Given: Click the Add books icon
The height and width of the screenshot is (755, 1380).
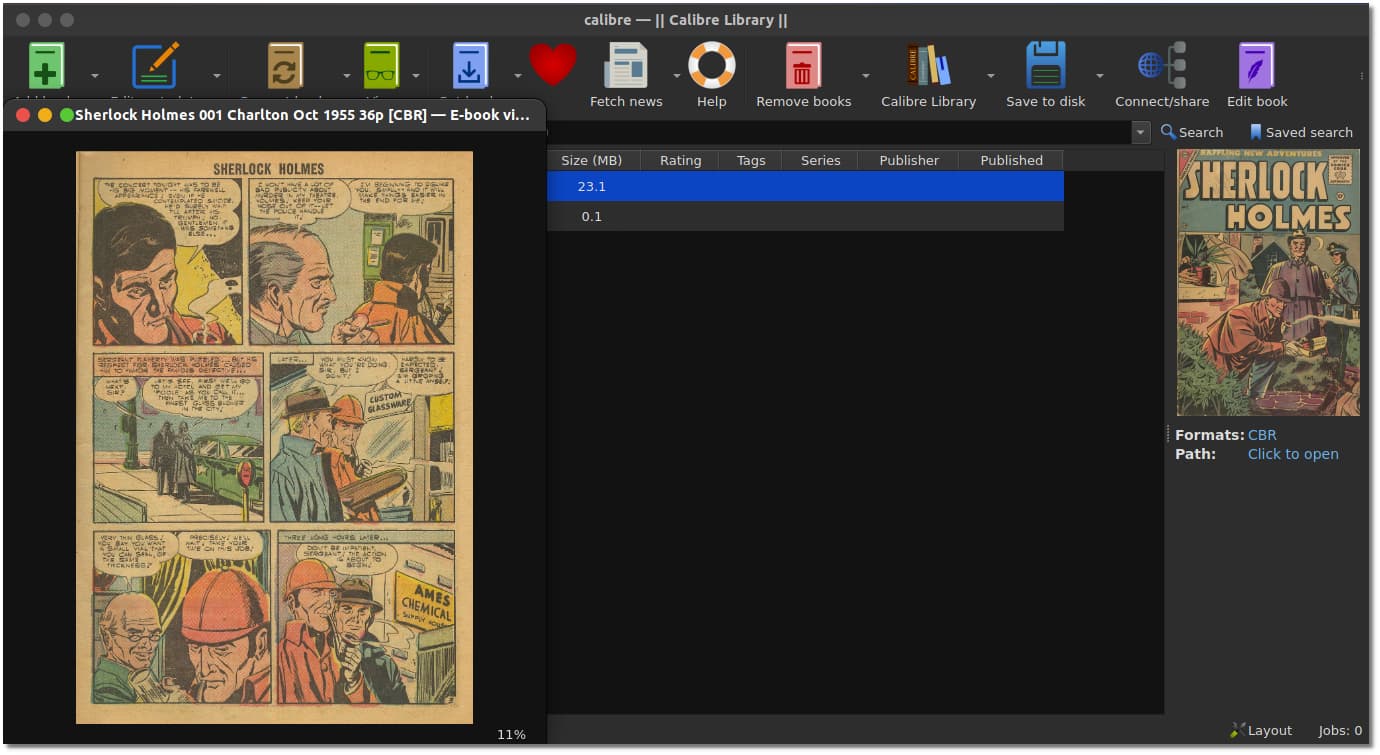Looking at the screenshot, I should point(45,67).
